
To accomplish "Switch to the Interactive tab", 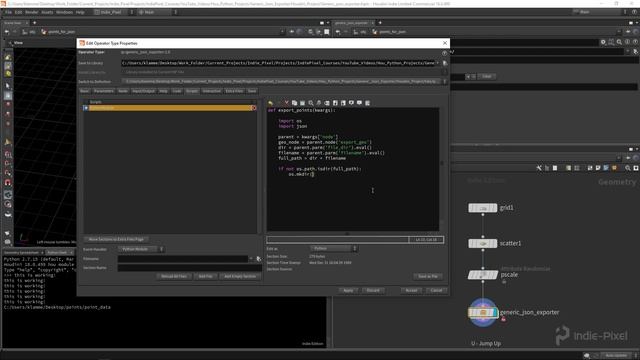I will pos(211,91).
